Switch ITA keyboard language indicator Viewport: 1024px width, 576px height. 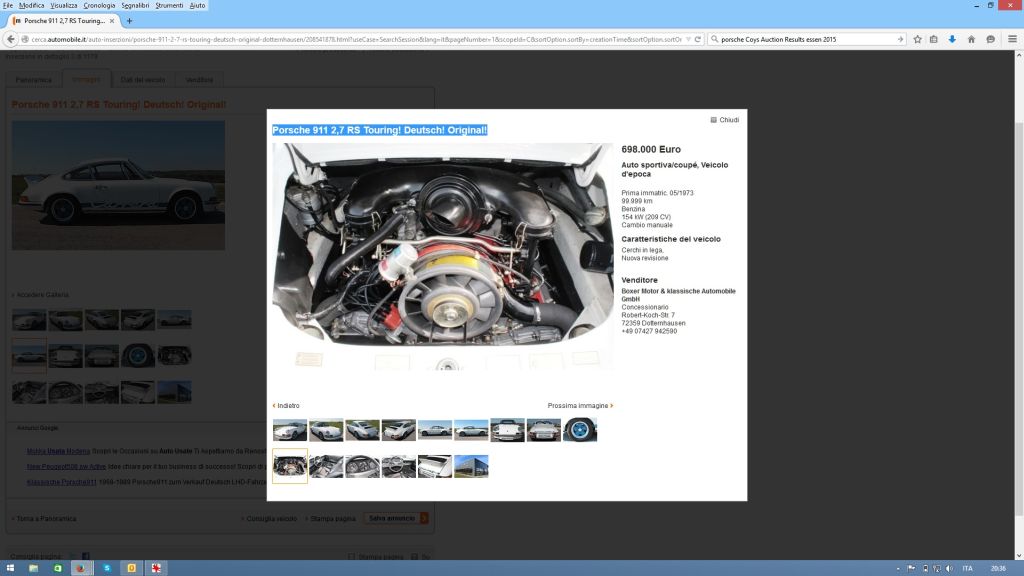[x=967, y=569]
